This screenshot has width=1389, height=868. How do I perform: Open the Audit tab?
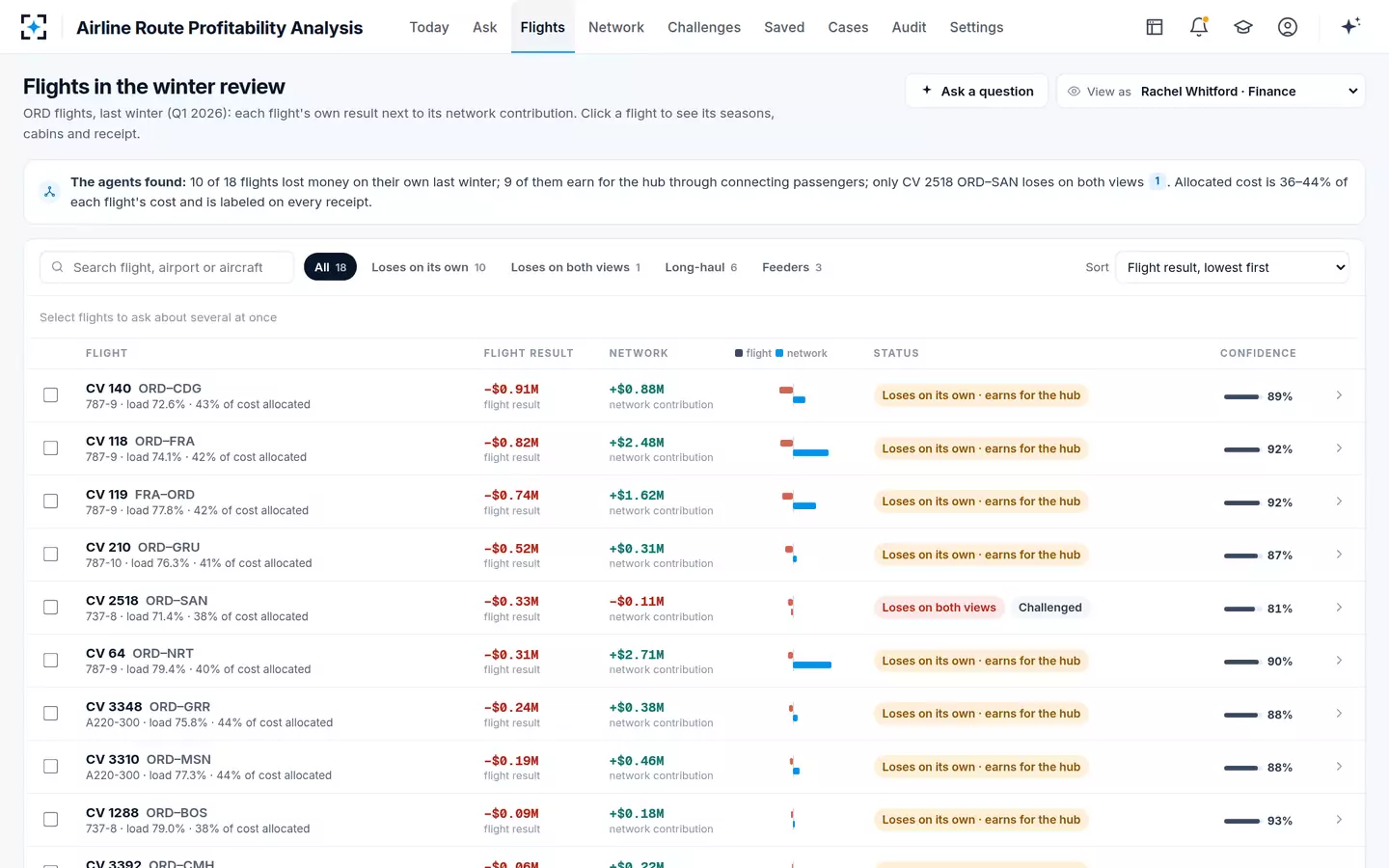pos(909,27)
